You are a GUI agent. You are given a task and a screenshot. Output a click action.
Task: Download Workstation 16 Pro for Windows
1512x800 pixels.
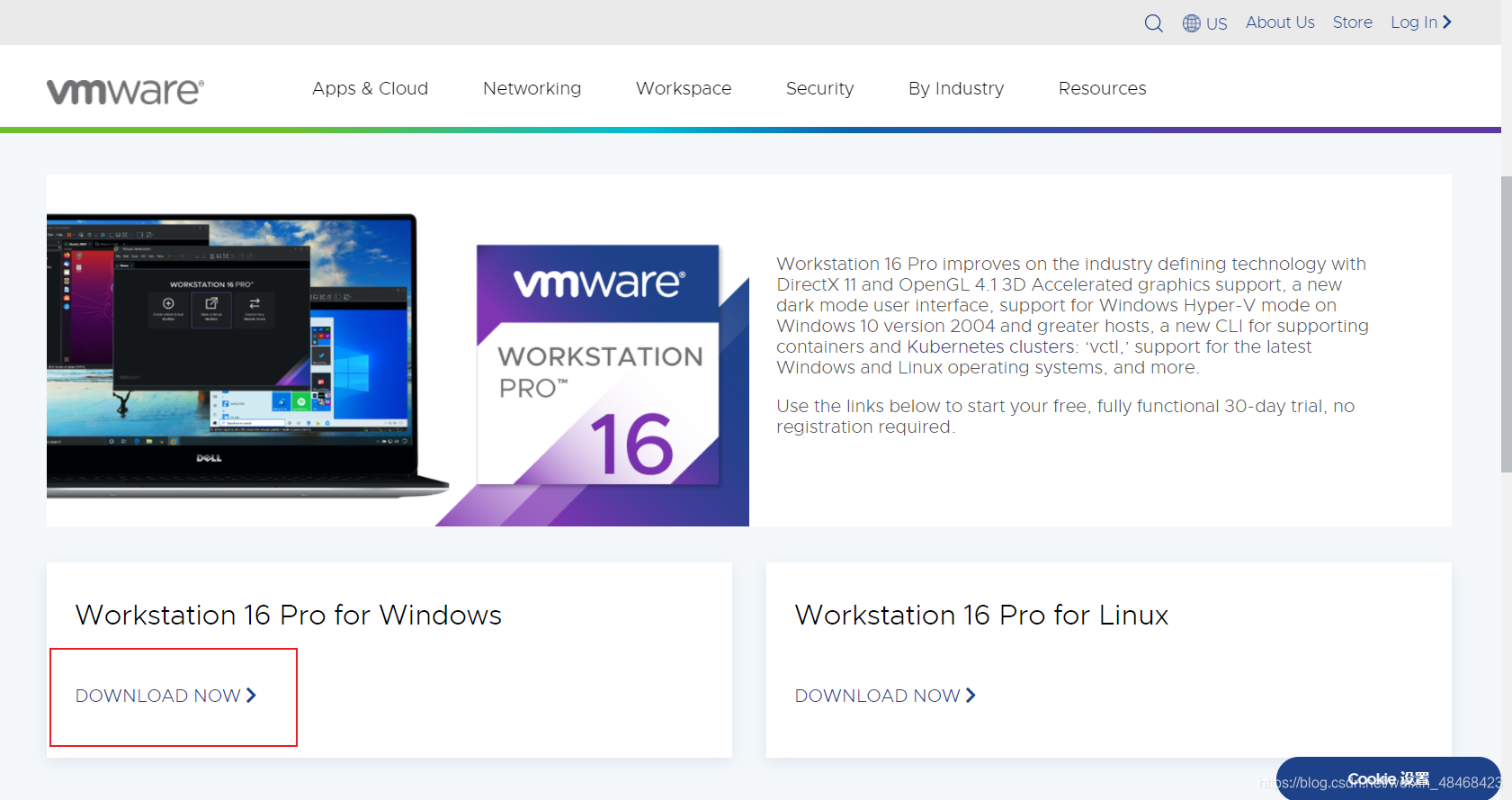[x=166, y=696]
